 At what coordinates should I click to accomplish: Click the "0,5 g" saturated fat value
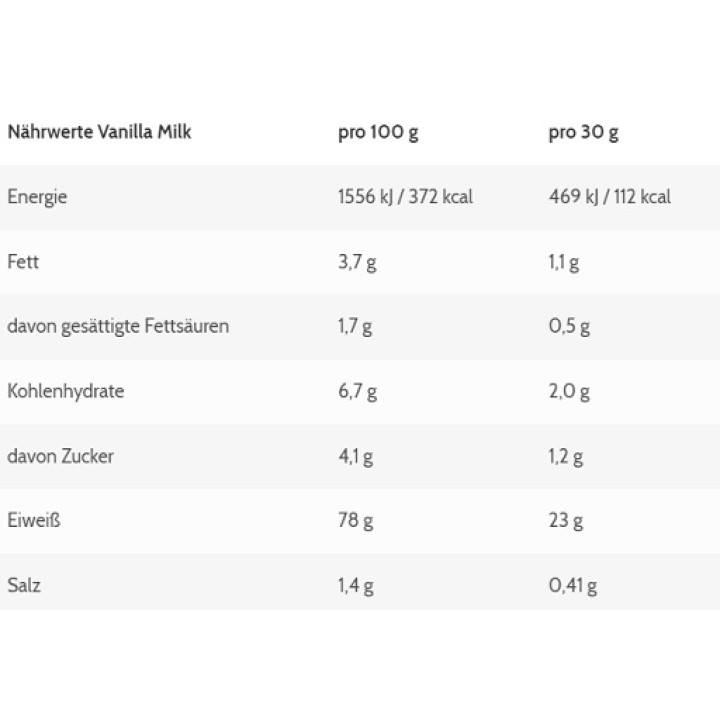point(569,326)
